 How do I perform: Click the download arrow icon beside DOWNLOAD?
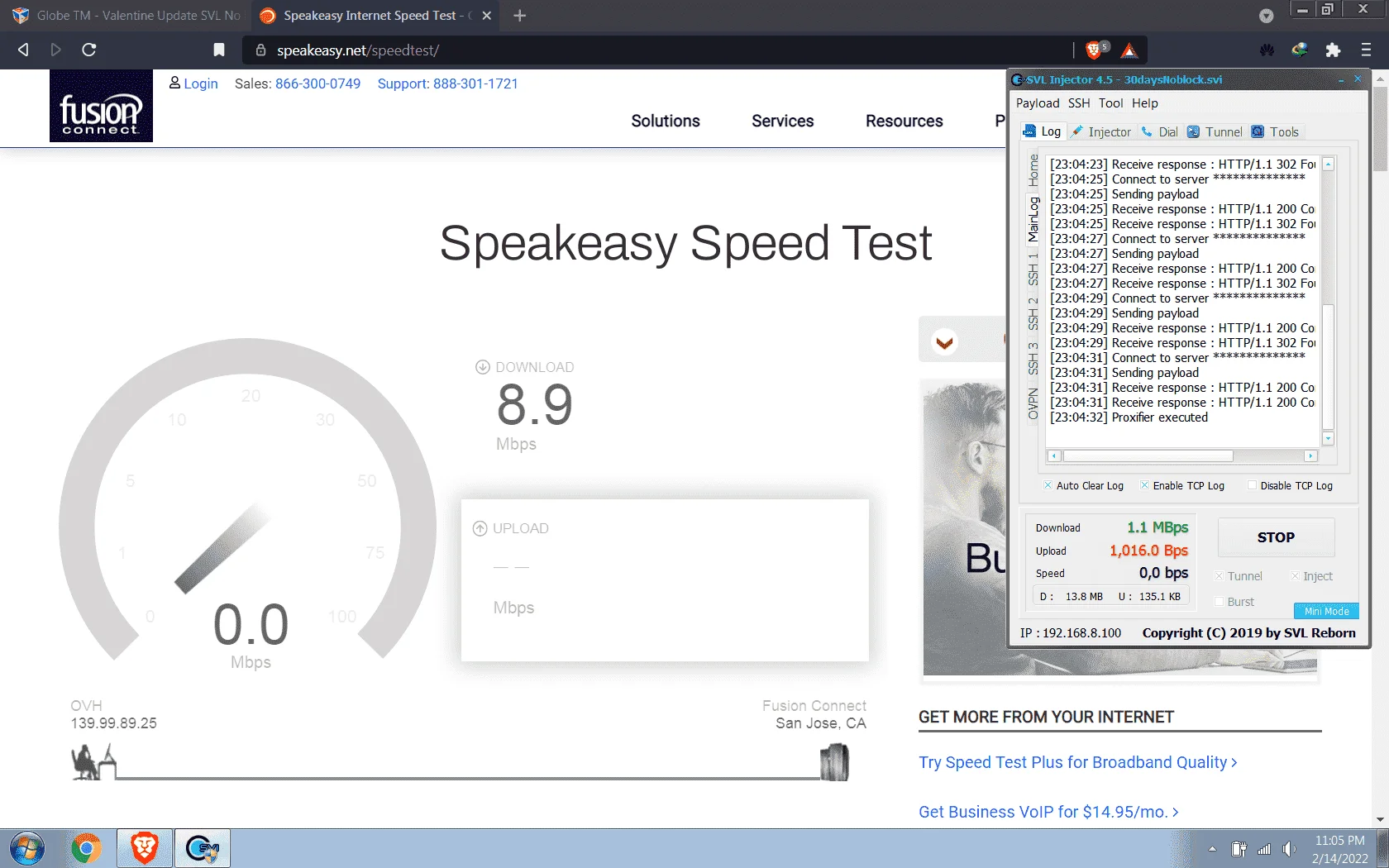[483, 367]
